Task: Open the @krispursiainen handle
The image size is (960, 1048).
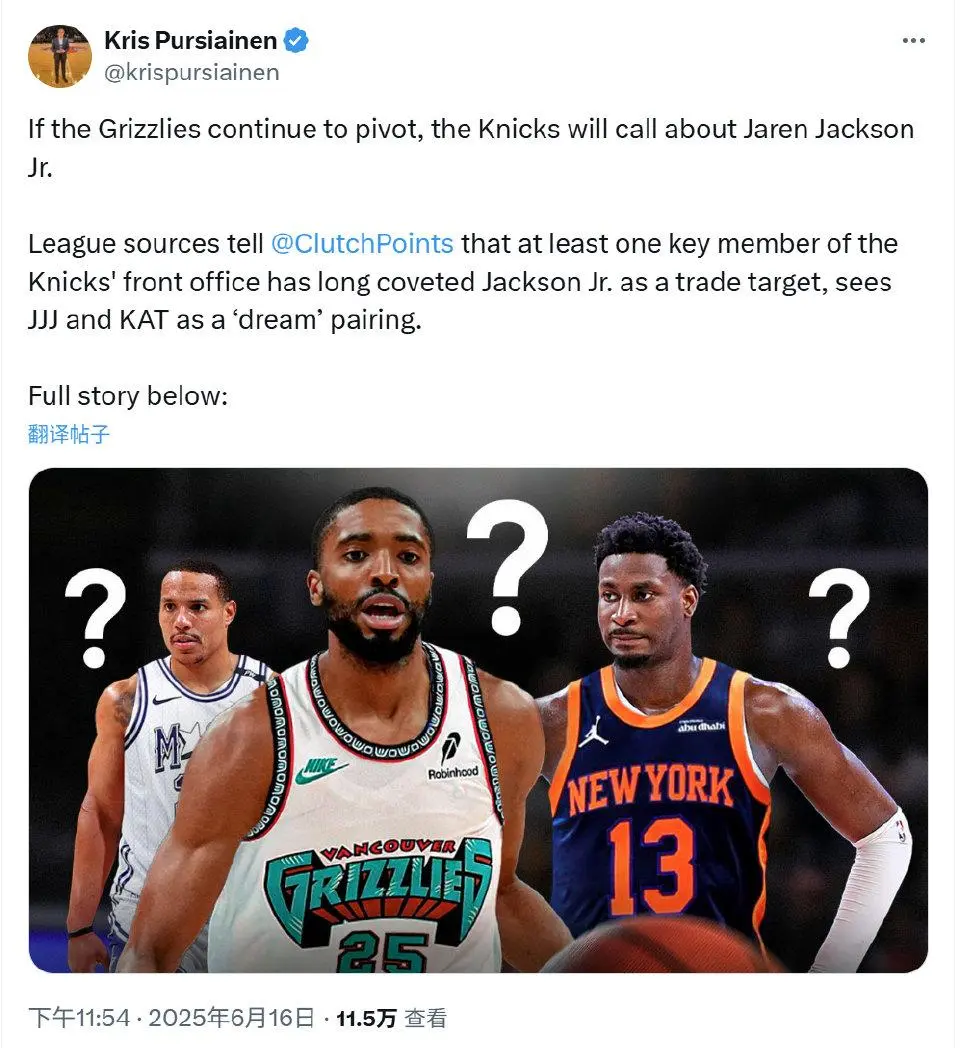Action: [x=192, y=72]
